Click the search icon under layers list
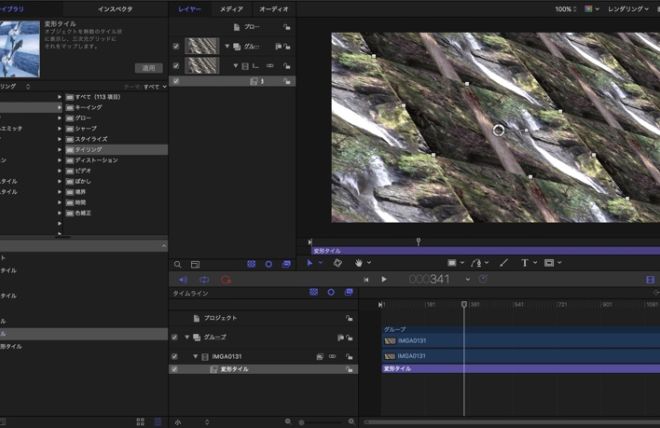Image resolution: width=660 pixels, height=428 pixels. (x=178, y=264)
